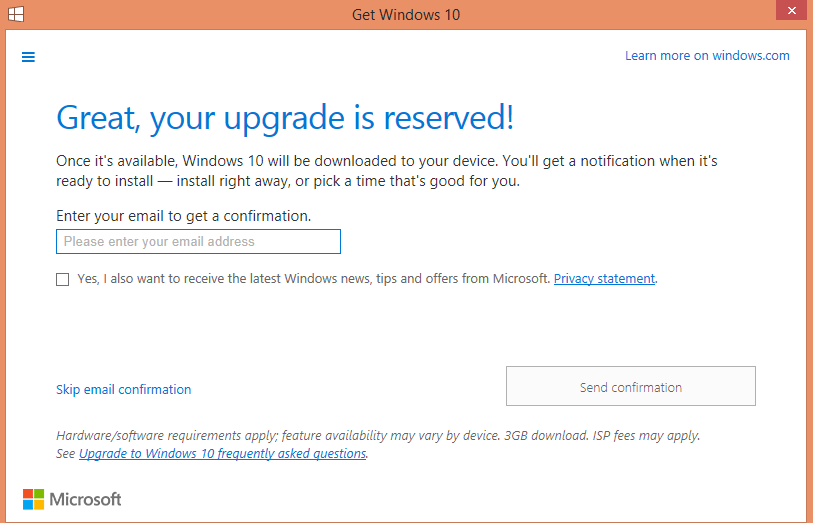Click the Microsoft logo
The height and width of the screenshot is (523, 813).
72,499
